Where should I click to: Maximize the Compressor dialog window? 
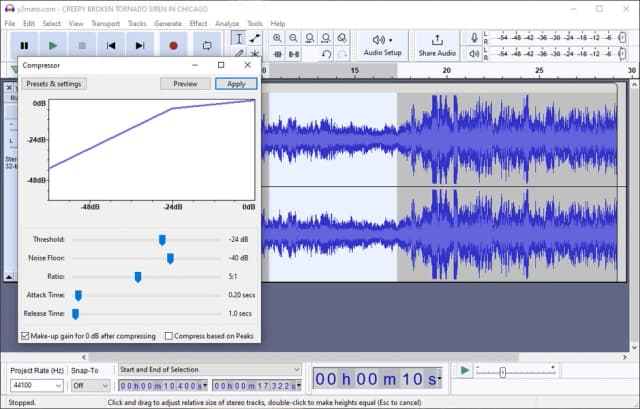(x=221, y=65)
